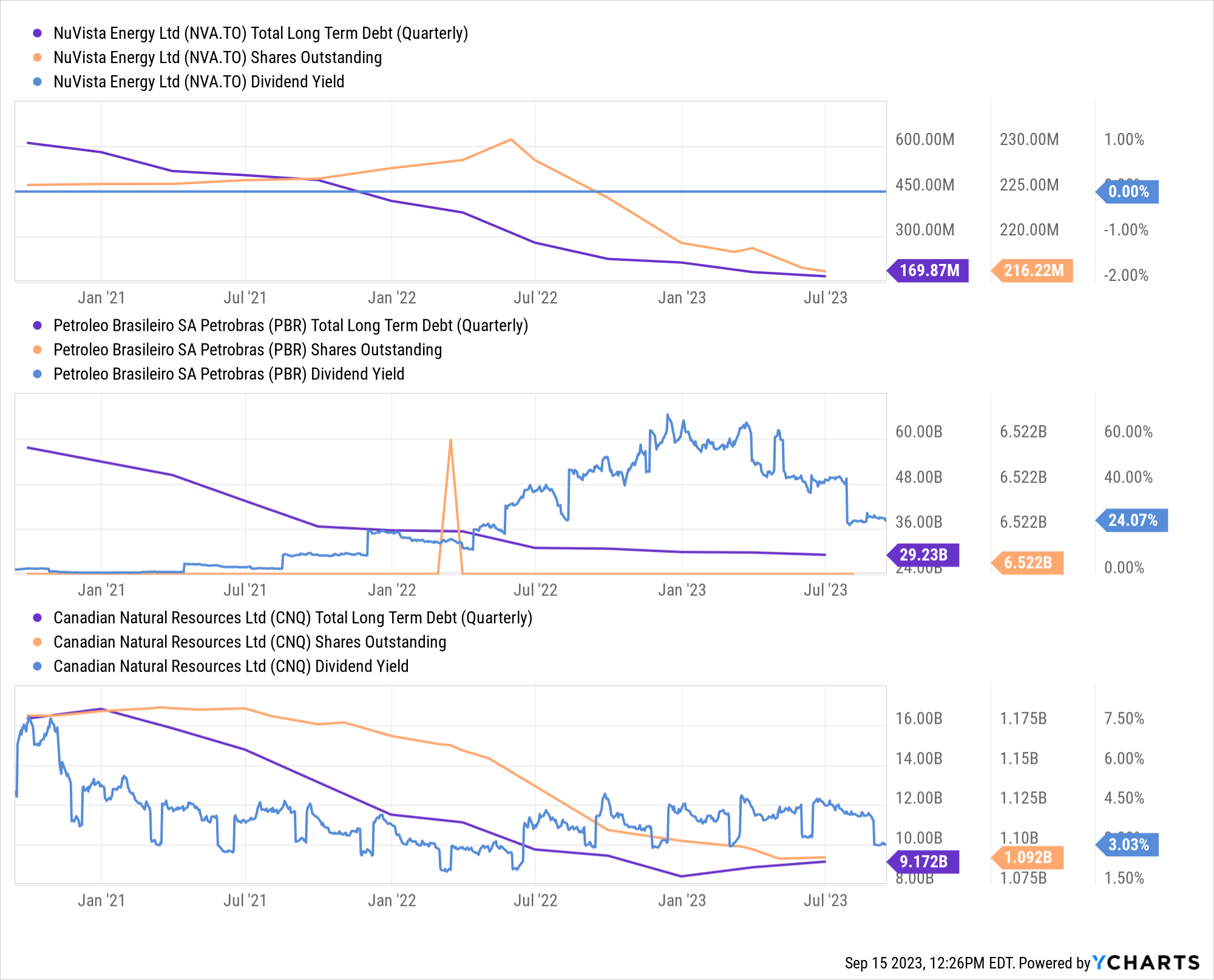Click the Petrobras 24.07% dividend yield tag
The image size is (1214, 980).
tap(1133, 520)
